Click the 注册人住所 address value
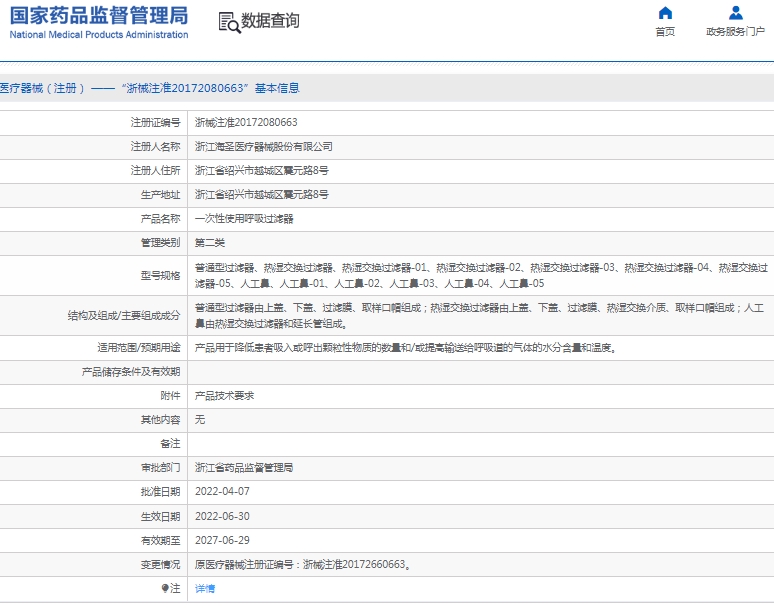 pos(262,171)
